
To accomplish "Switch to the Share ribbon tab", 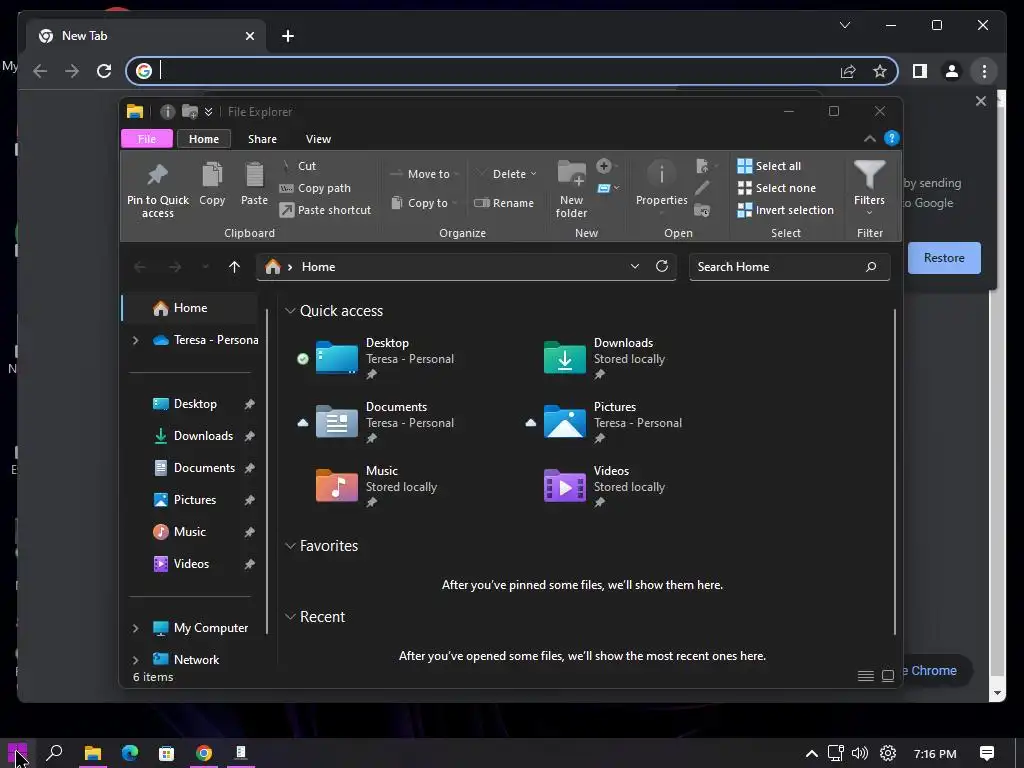I will click(263, 138).
